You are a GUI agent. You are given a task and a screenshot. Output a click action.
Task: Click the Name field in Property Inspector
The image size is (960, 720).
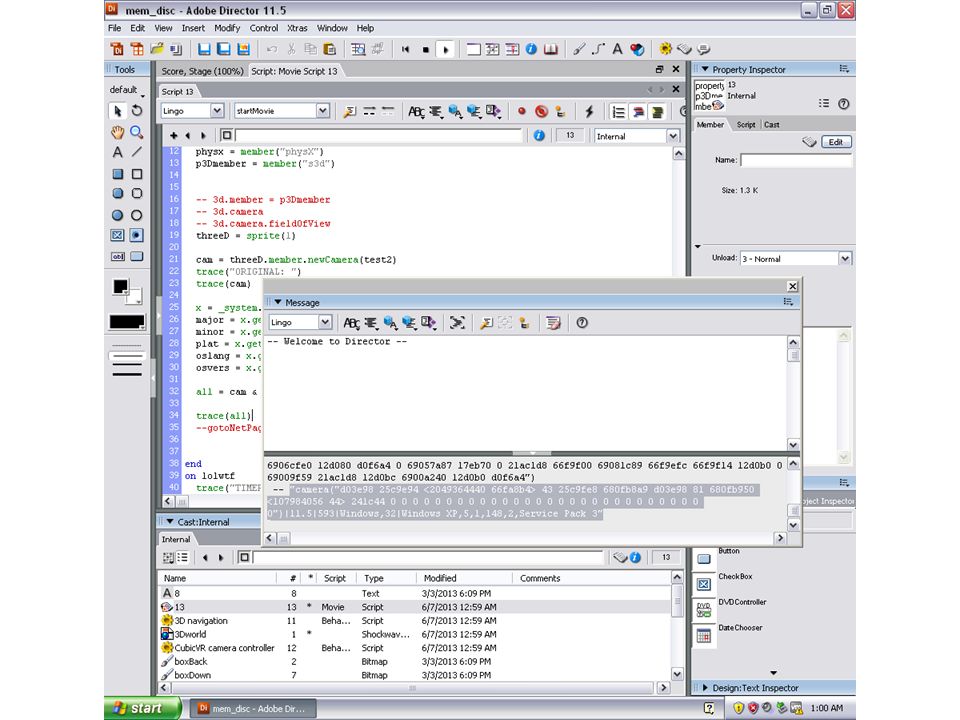(795, 160)
